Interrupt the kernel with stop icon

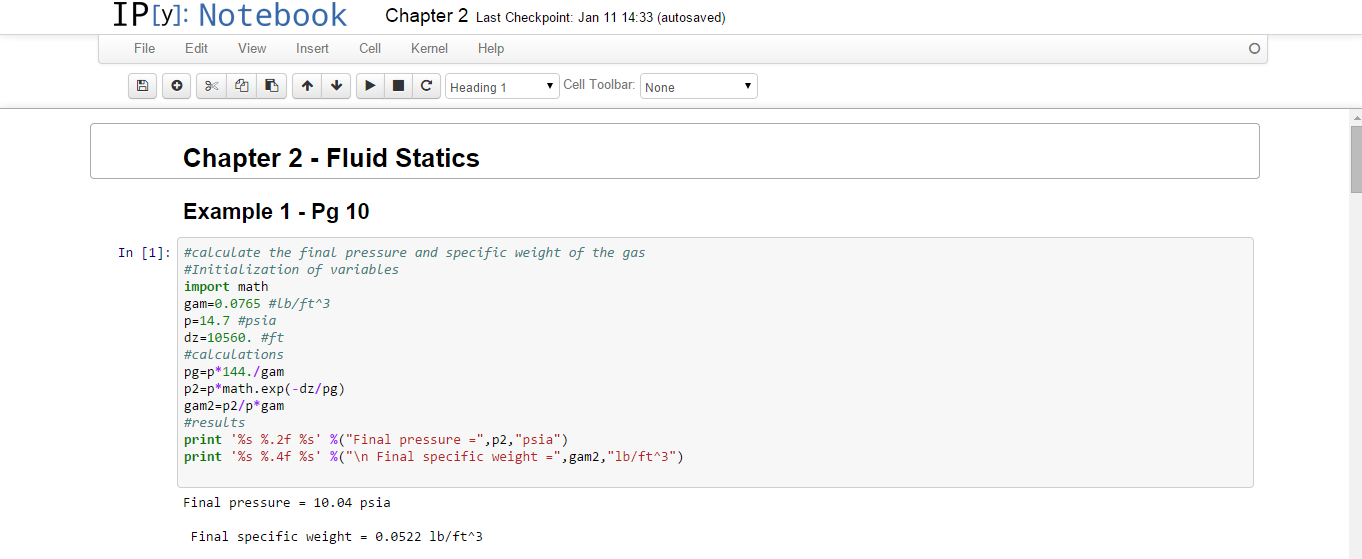click(398, 87)
